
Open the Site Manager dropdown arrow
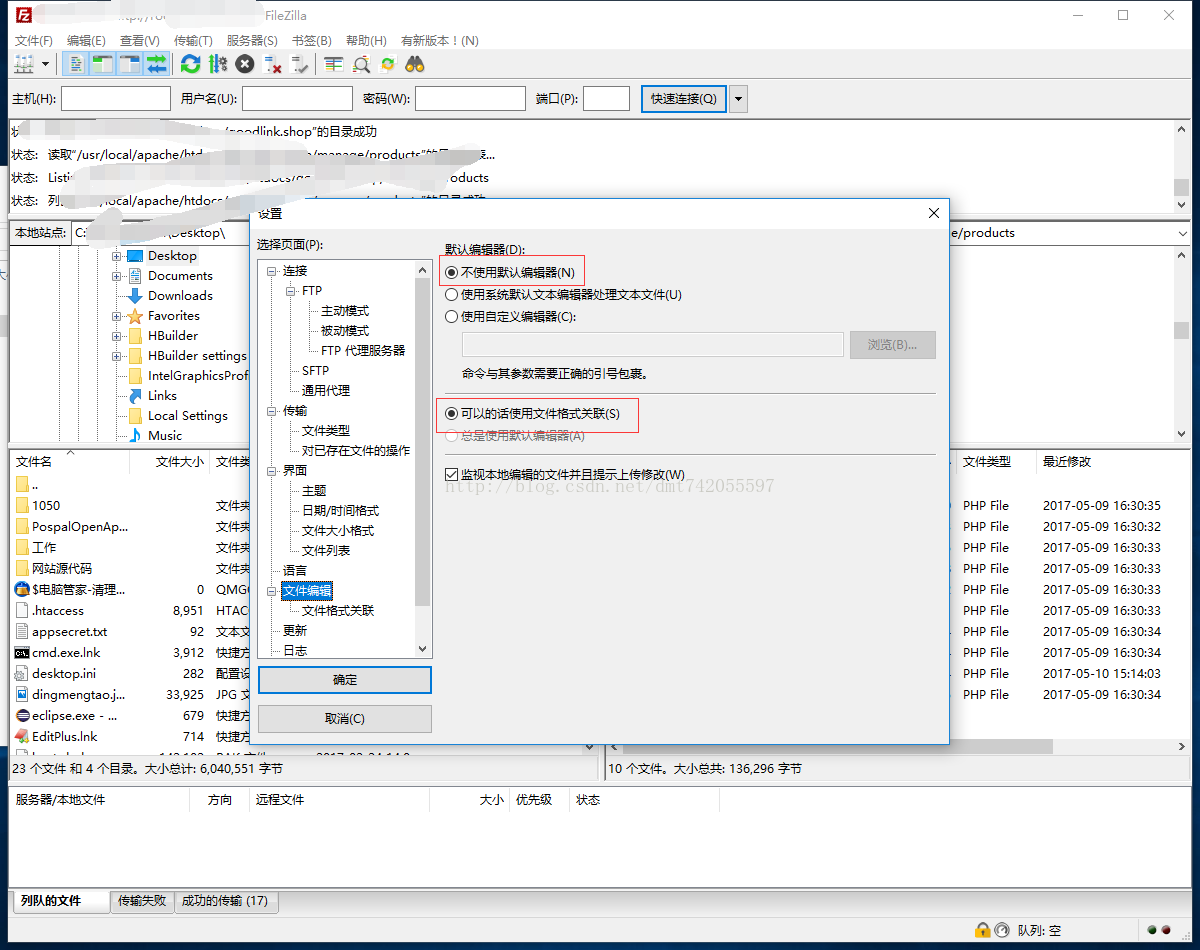tap(45, 64)
